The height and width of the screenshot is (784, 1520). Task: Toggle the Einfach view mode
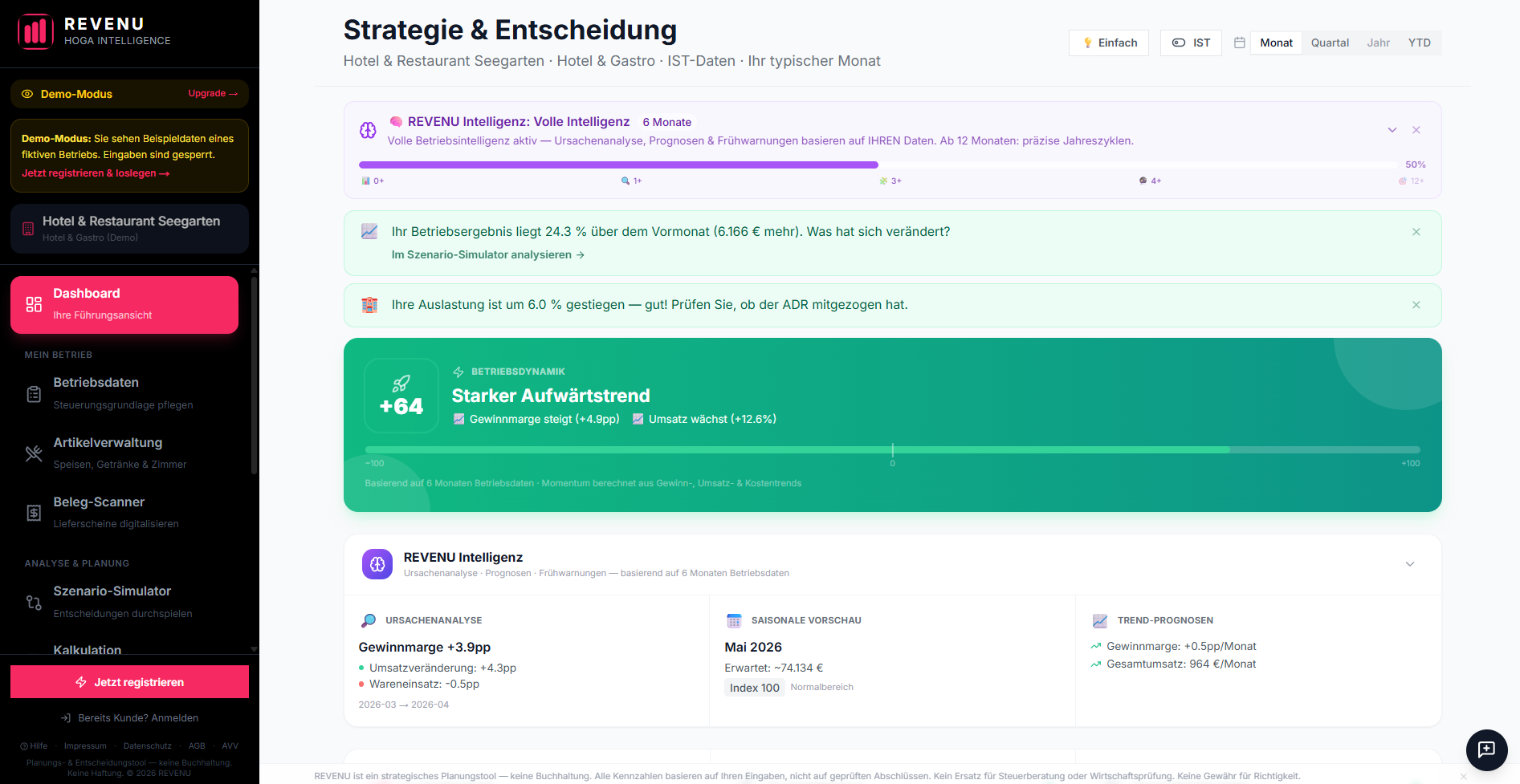coord(1109,43)
